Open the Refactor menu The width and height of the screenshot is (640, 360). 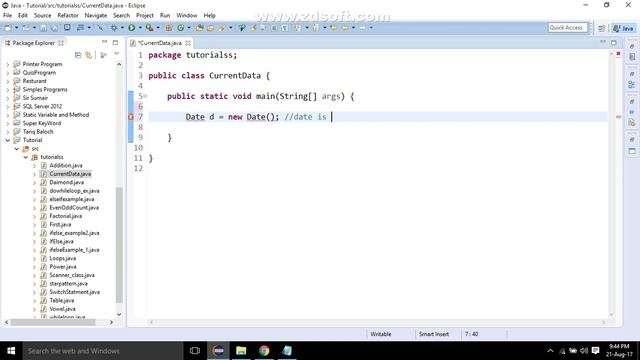tap(68, 16)
